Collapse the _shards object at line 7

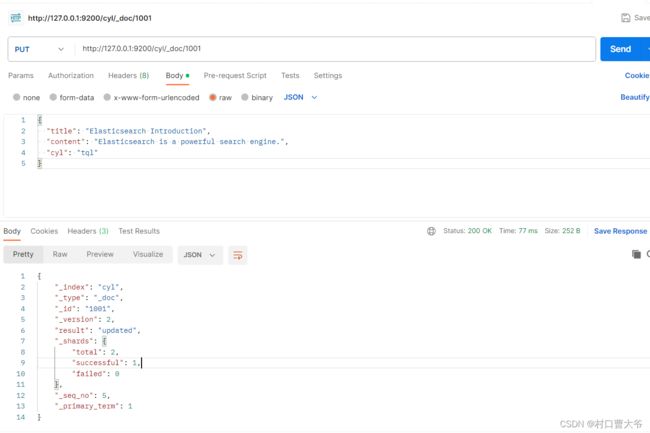[104, 341]
